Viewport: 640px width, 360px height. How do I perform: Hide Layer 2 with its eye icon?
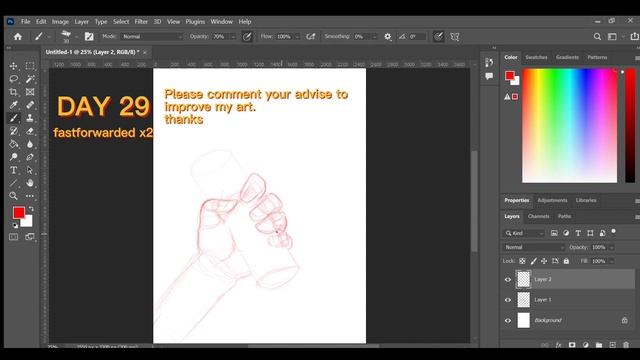coord(508,280)
